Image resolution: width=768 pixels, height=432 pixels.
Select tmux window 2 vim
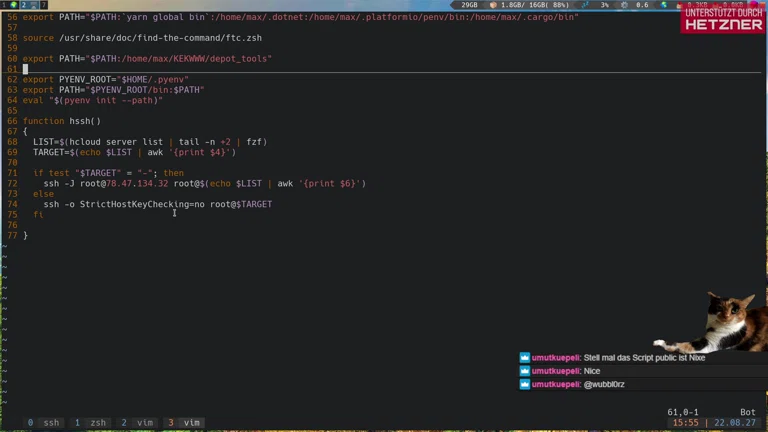[138, 423]
